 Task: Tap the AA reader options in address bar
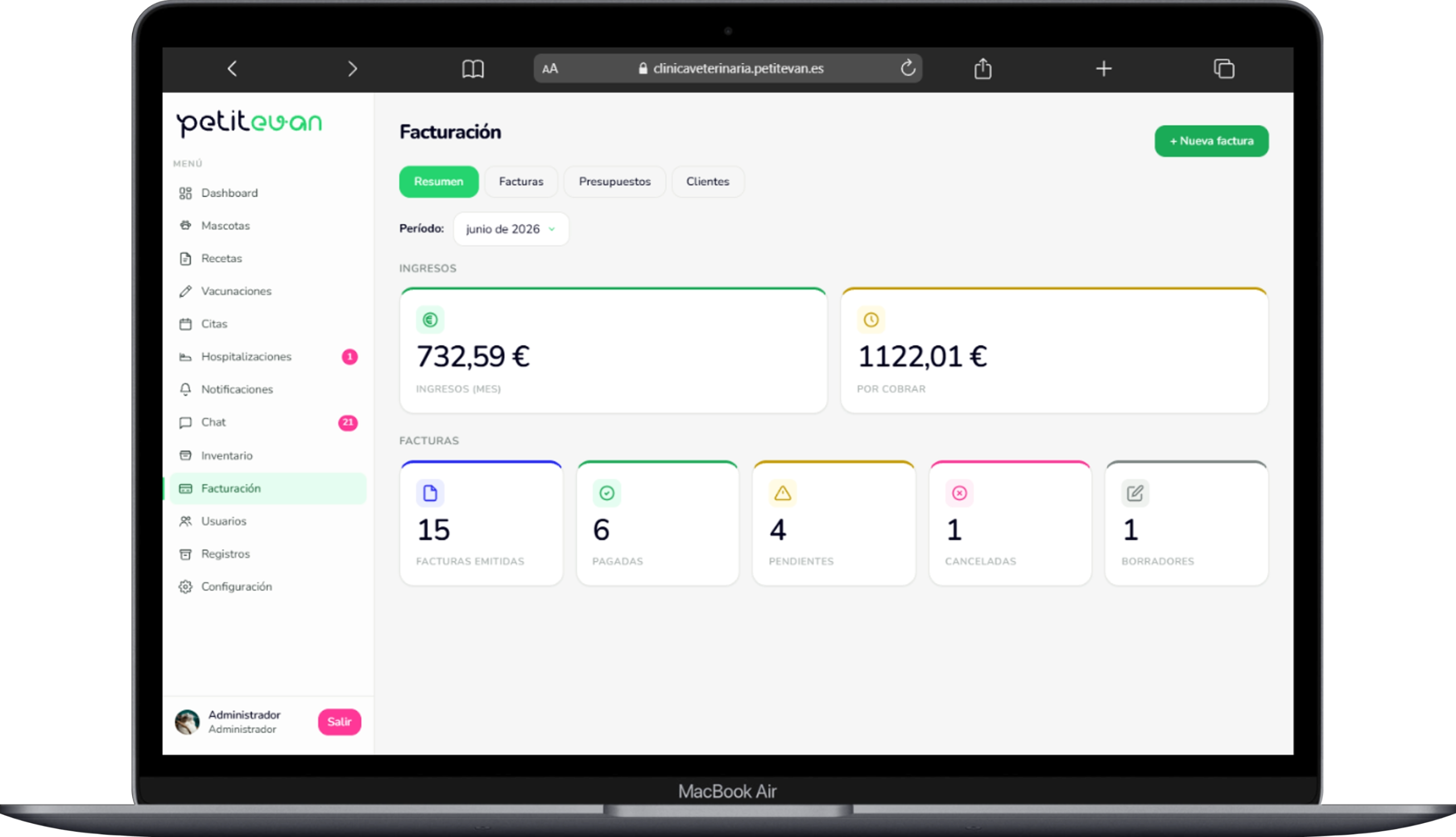(x=550, y=68)
